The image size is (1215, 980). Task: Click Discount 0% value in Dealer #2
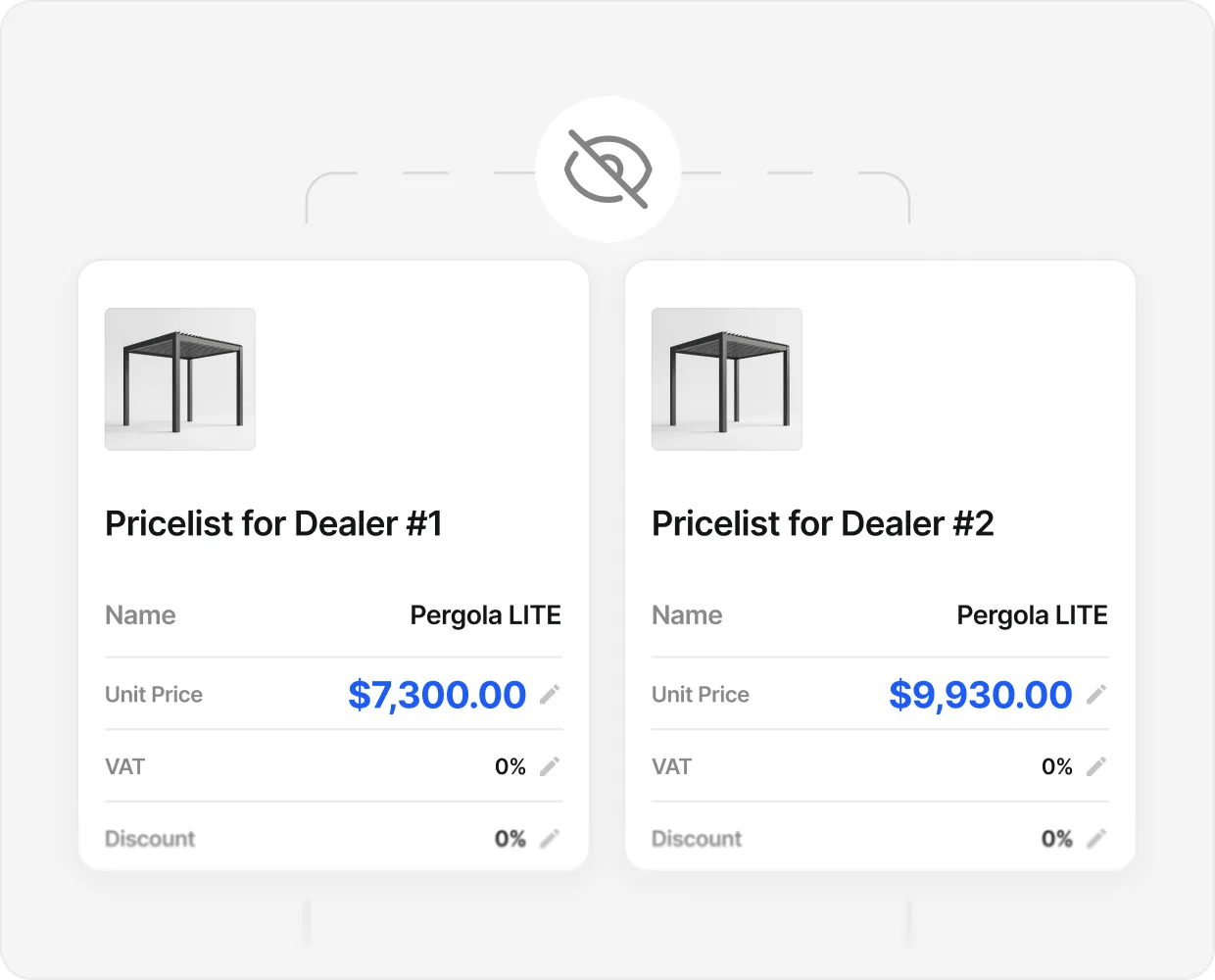1057,839
